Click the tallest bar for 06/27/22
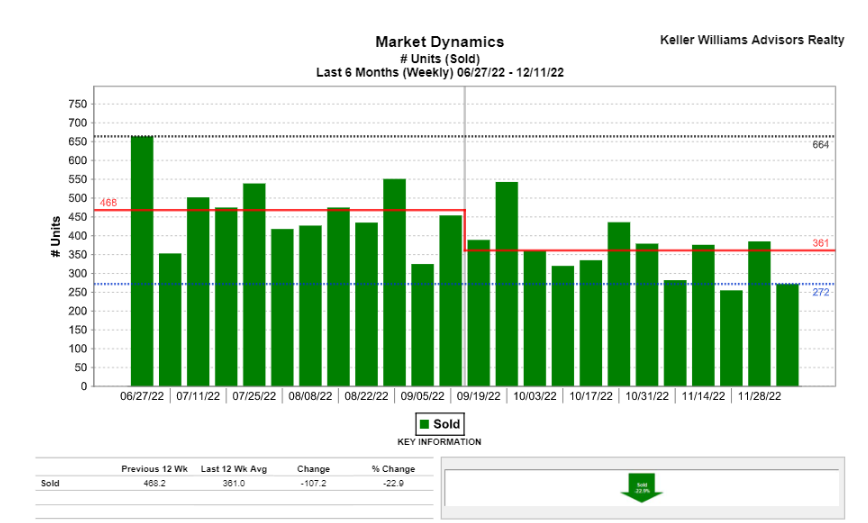 pos(142,261)
